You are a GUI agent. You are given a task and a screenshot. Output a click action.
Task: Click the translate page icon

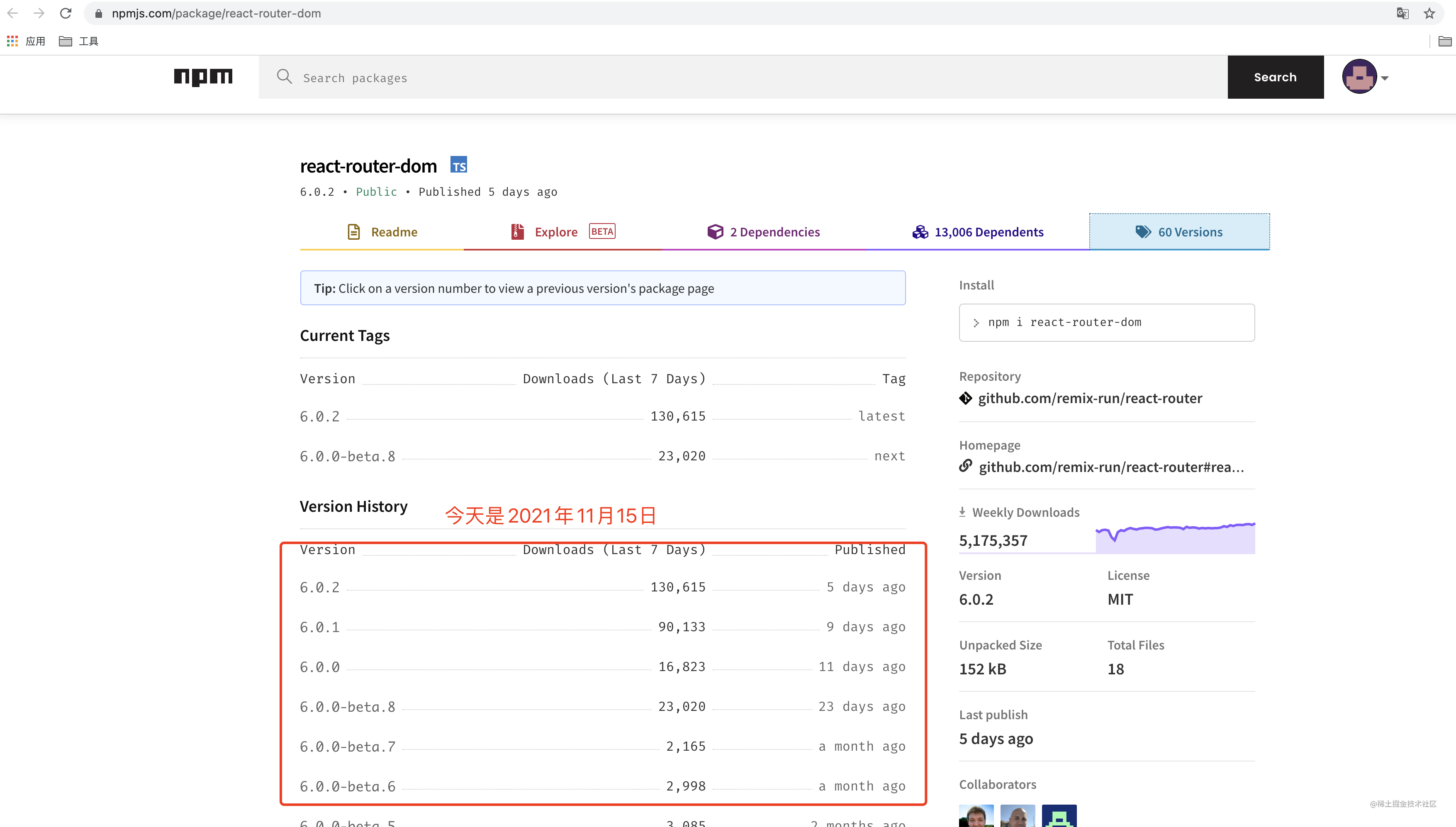[1402, 13]
